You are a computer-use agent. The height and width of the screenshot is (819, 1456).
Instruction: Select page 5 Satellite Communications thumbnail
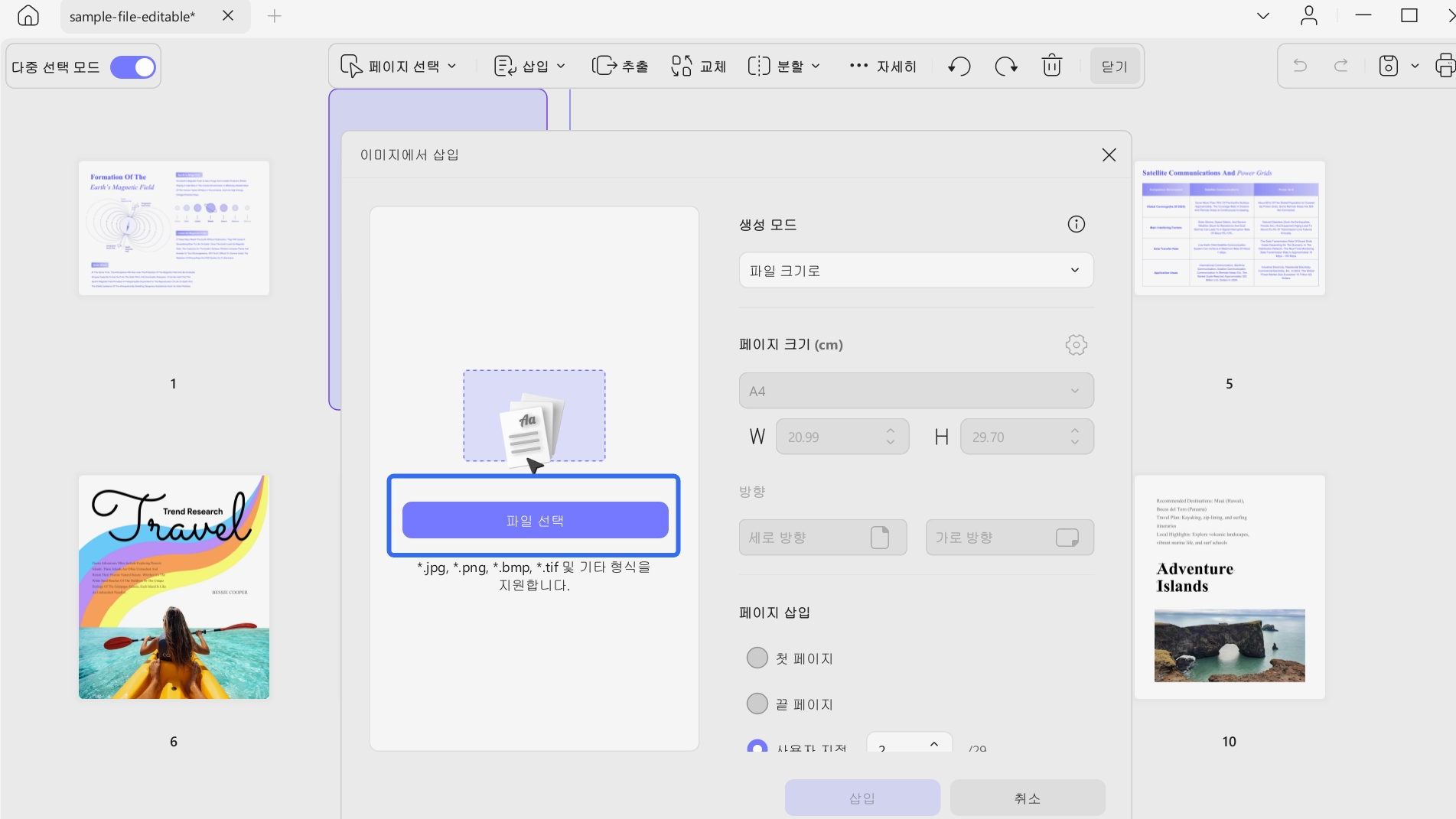tap(1230, 228)
